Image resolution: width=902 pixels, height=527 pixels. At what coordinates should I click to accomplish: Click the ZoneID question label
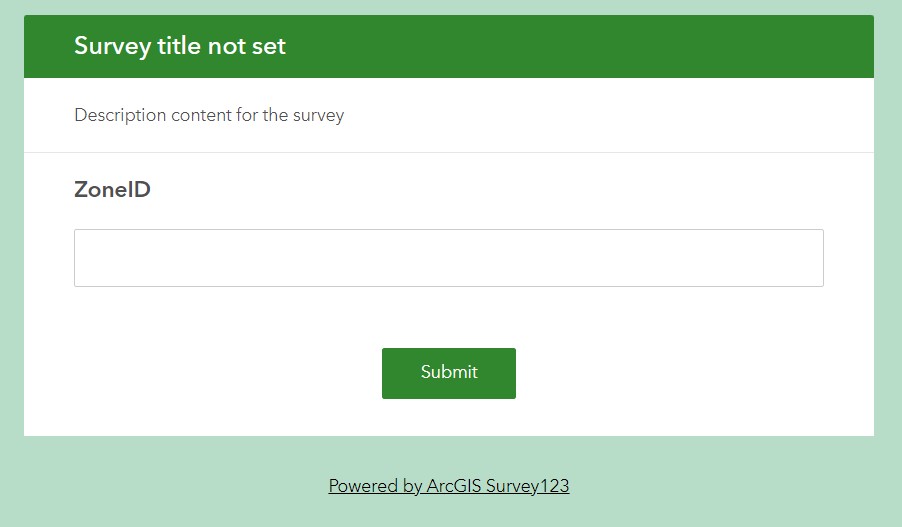112,189
